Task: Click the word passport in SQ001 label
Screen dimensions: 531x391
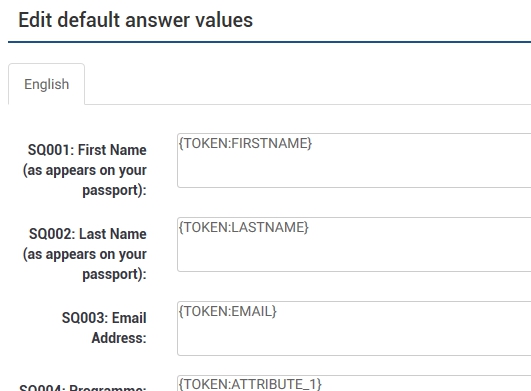Action: (110, 190)
